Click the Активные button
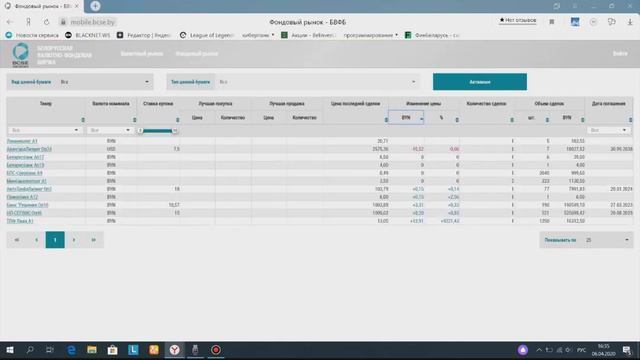 coord(480,82)
